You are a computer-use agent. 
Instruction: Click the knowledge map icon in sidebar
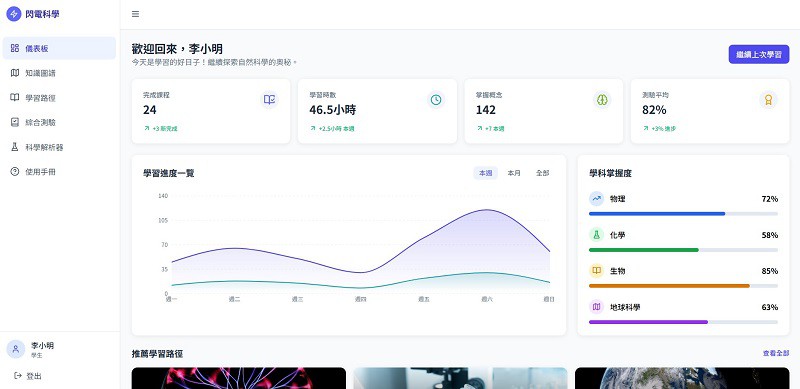click(15, 73)
